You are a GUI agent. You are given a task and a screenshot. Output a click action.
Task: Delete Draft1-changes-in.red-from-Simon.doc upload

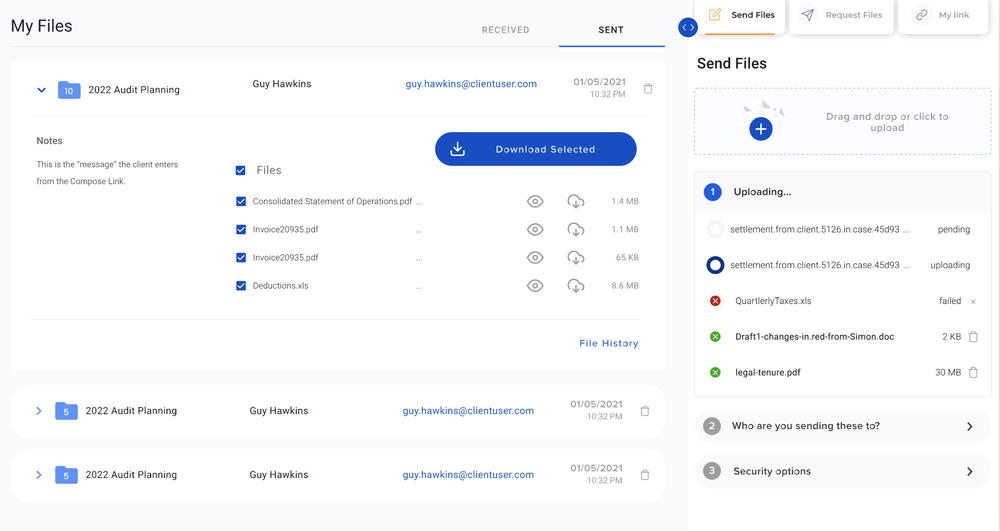point(973,337)
